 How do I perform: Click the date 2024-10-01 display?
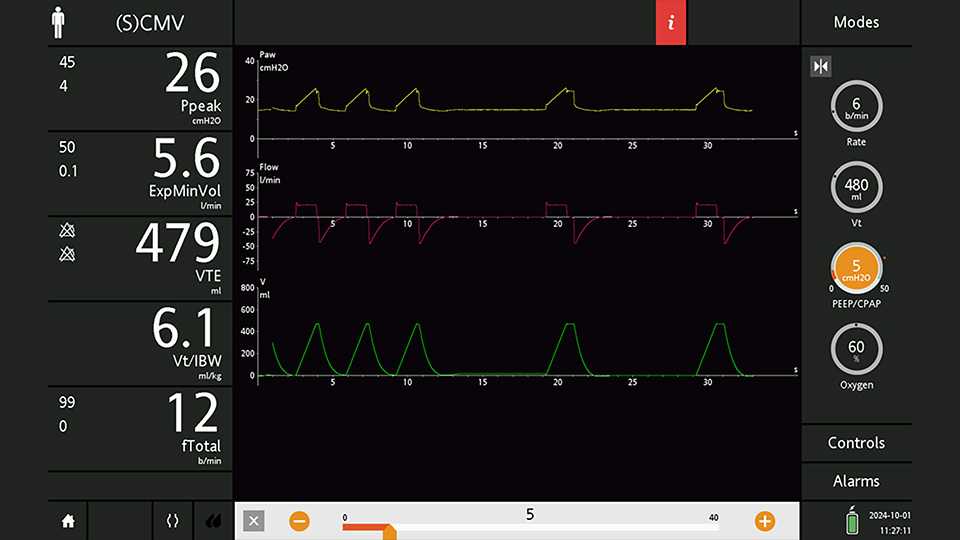pos(890,516)
